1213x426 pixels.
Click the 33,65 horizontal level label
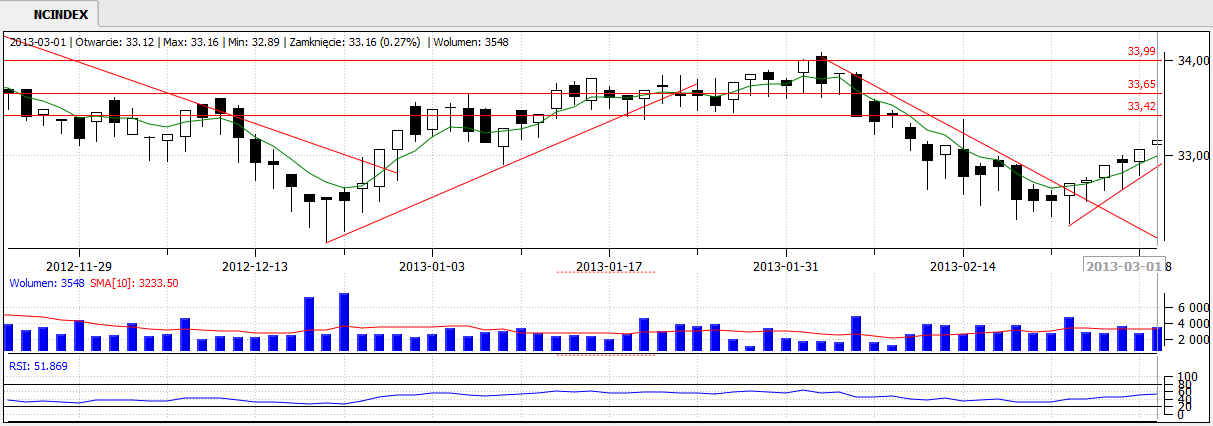coord(1141,84)
